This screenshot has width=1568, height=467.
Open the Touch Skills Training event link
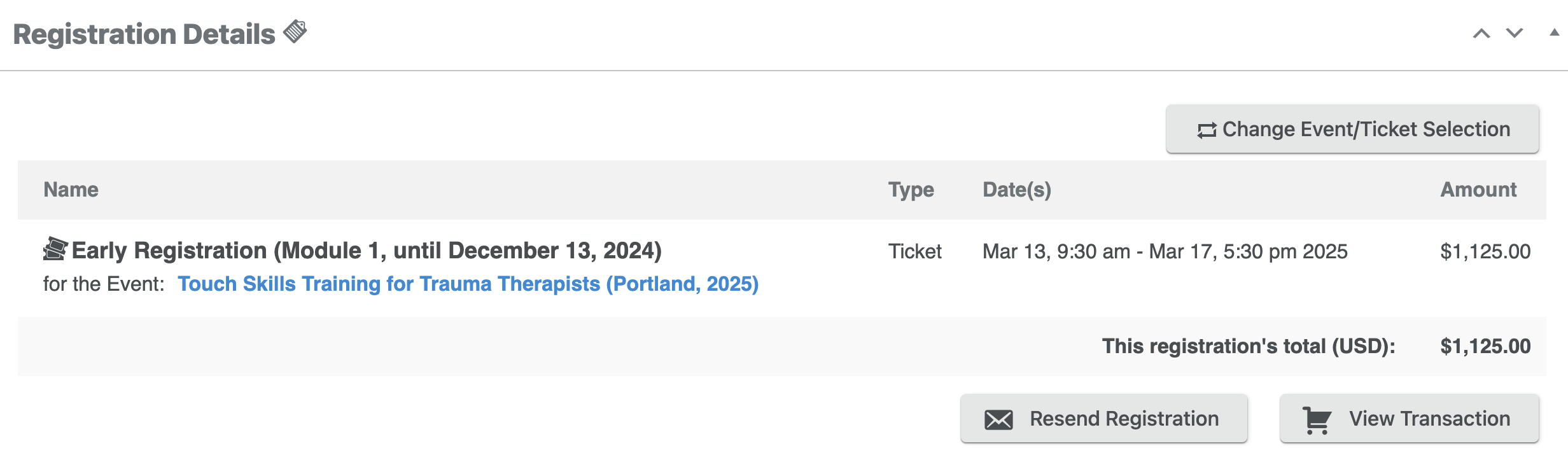click(468, 284)
